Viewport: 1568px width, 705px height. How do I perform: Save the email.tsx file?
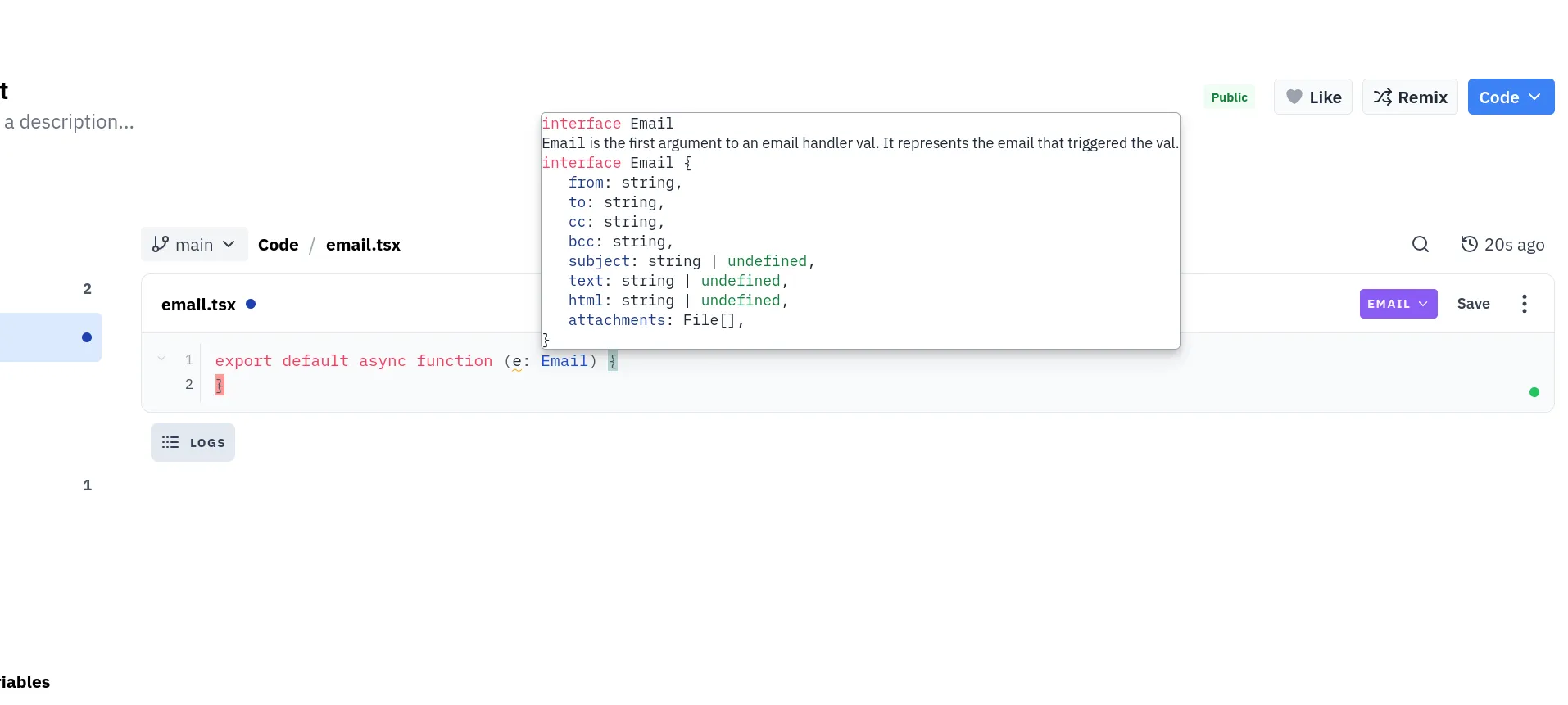coord(1472,304)
